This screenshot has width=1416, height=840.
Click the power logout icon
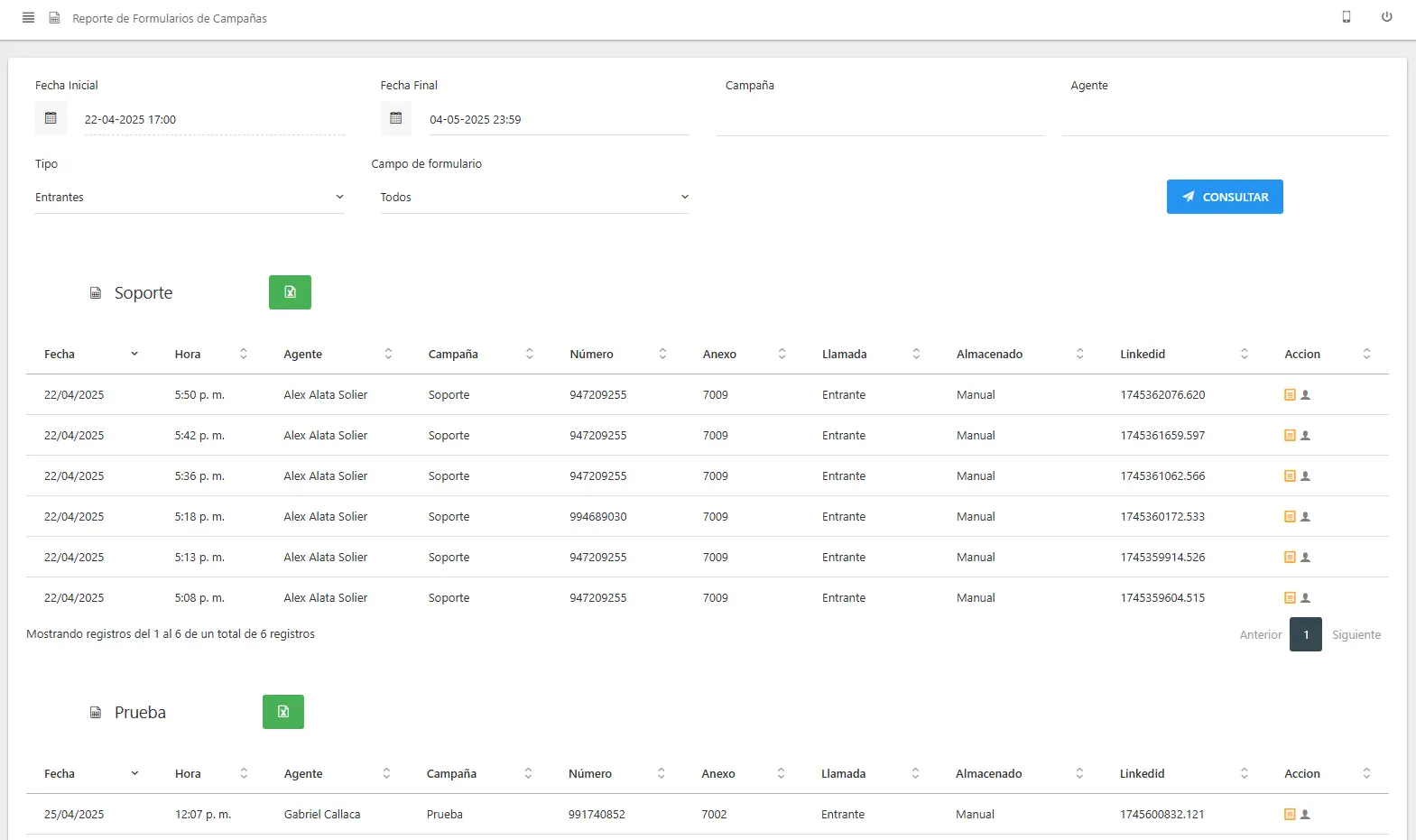coord(1386,16)
